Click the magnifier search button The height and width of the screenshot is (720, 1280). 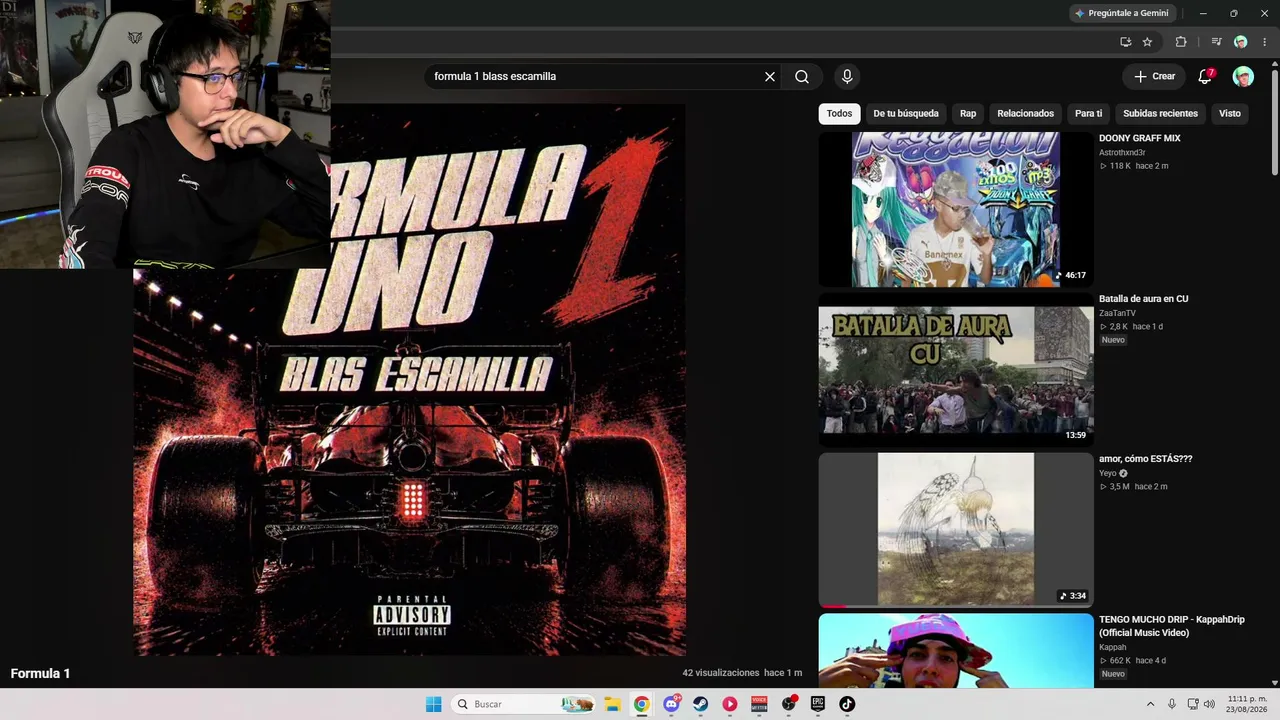(x=802, y=76)
